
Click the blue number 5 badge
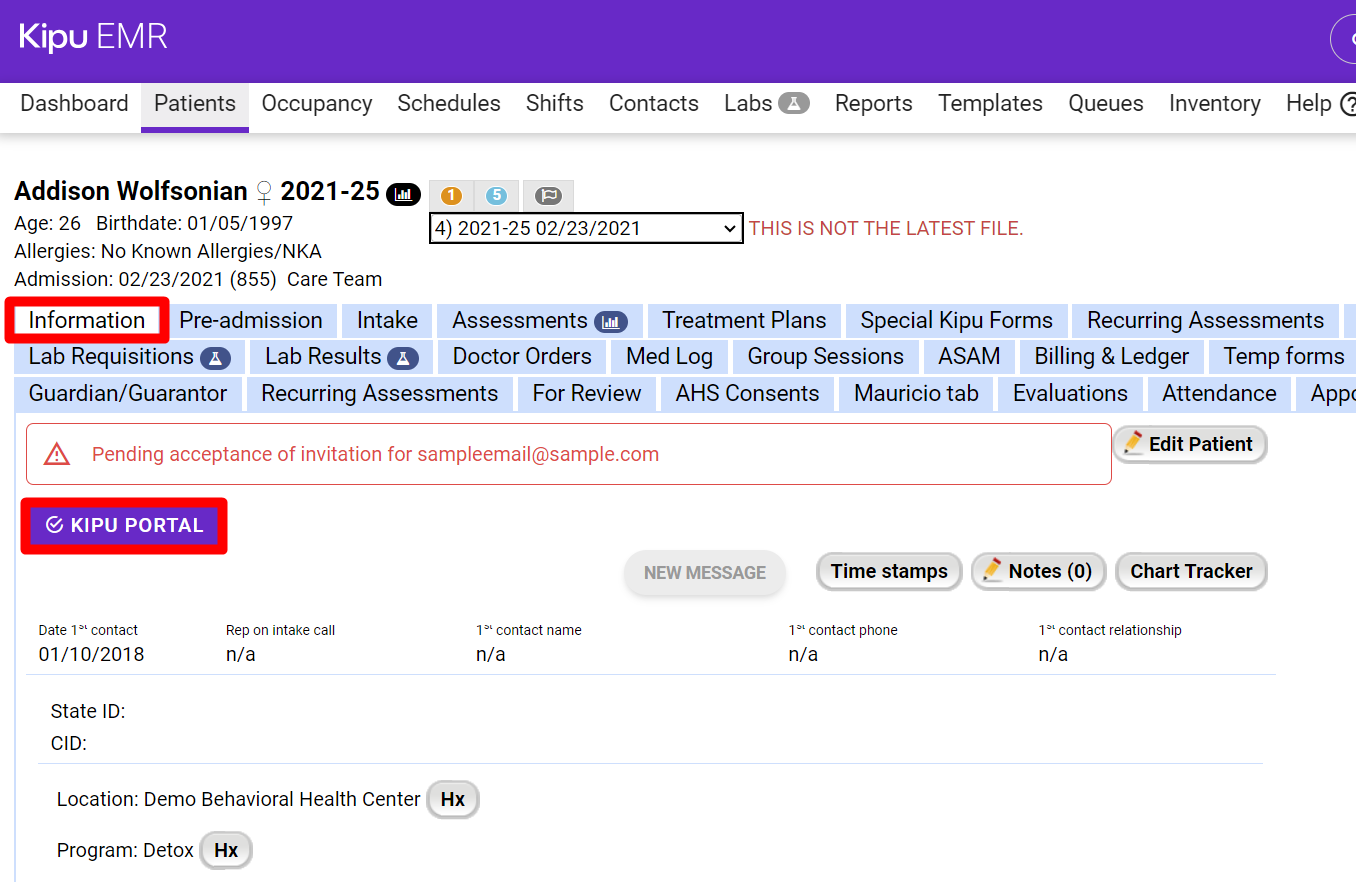(x=497, y=196)
